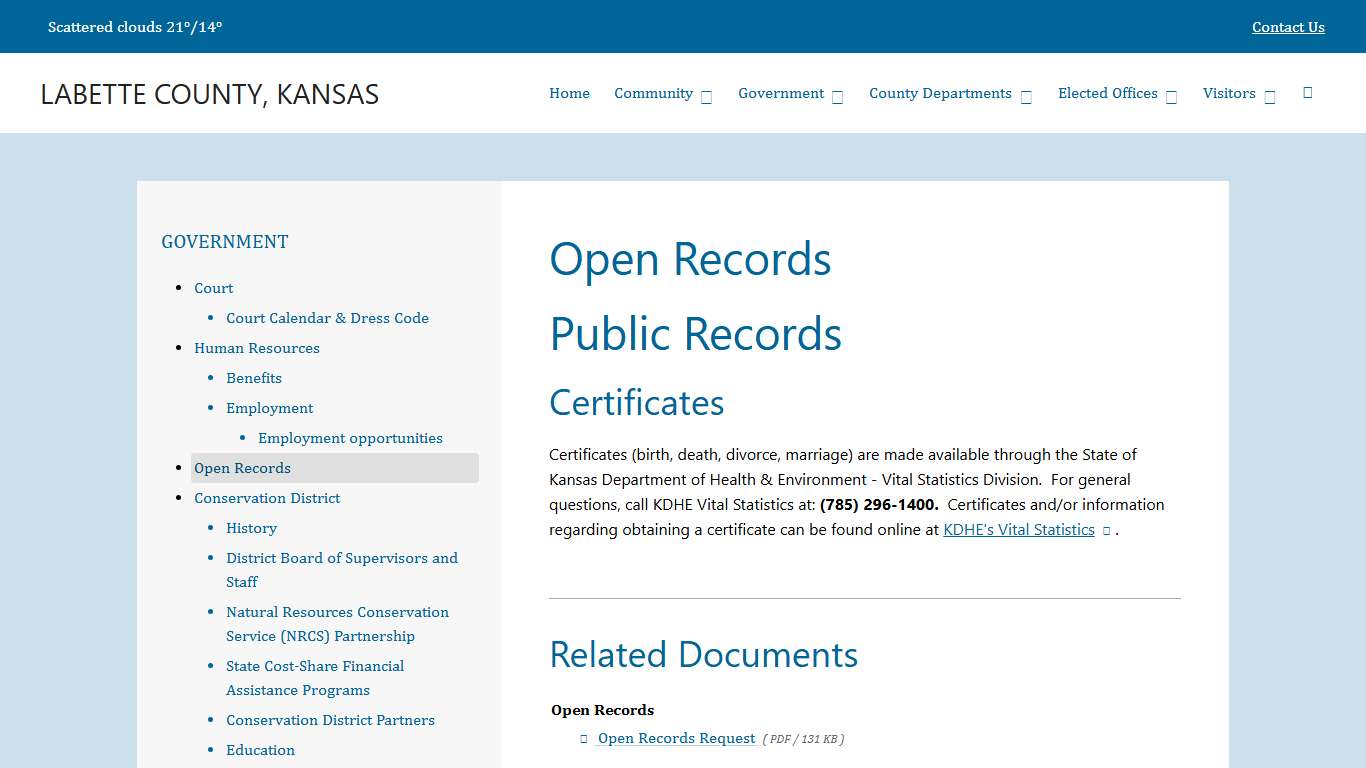Open the Contact Us link
Image resolution: width=1366 pixels, height=768 pixels.
tap(1288, 27)
